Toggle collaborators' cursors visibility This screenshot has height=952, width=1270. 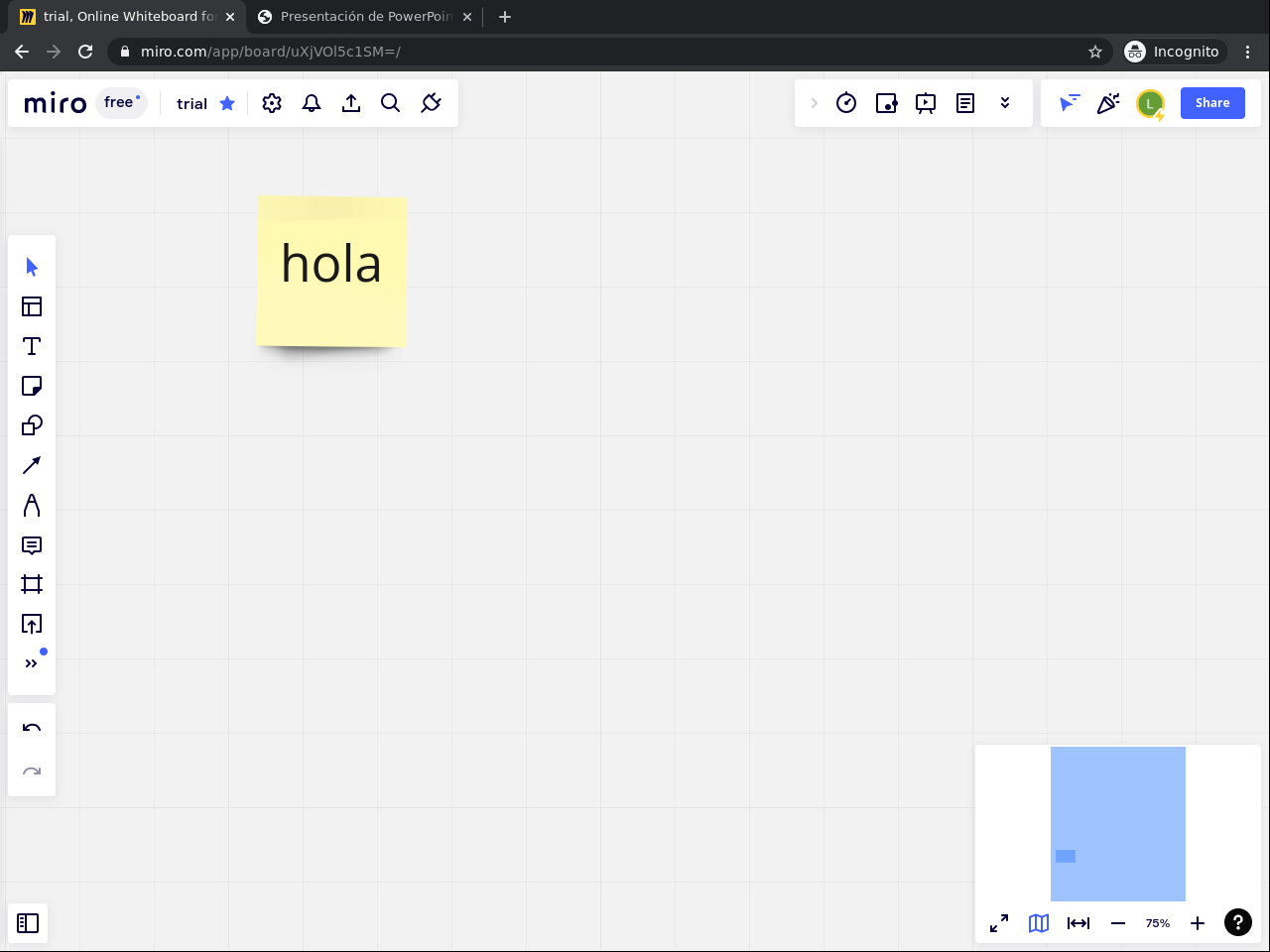[1069, 103]
